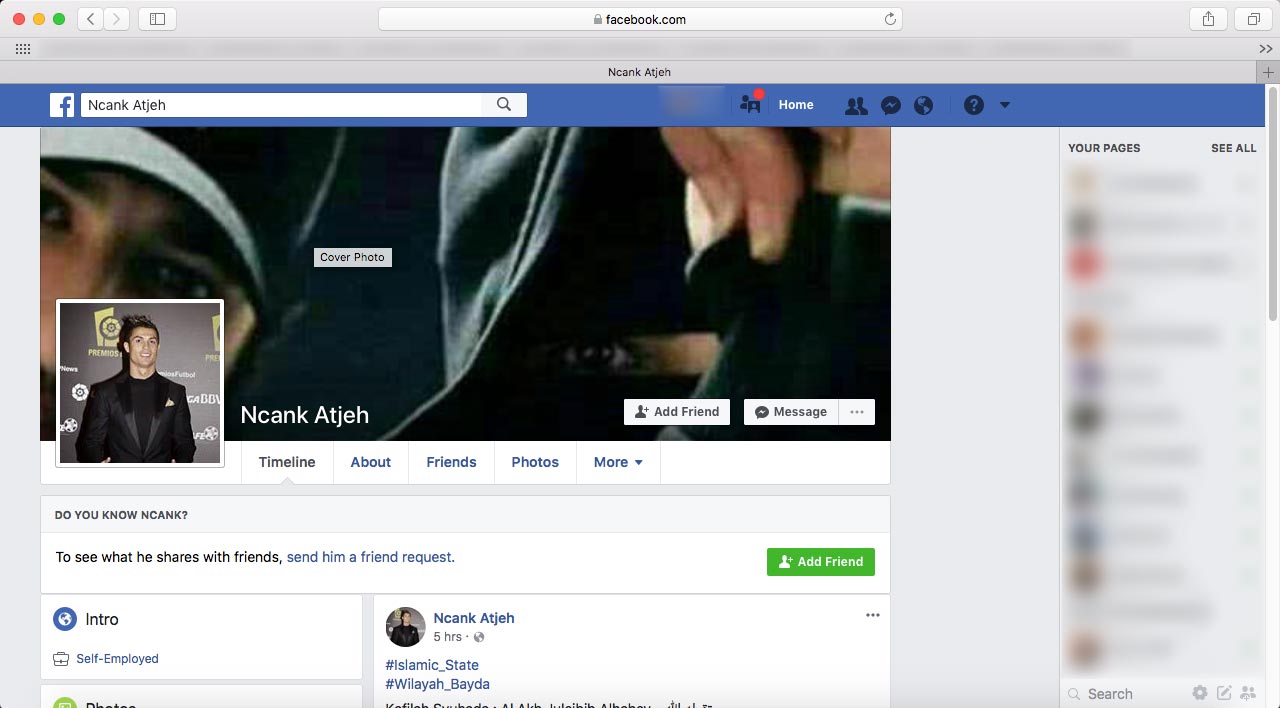Click the See All pages link
This screenshot has width=1280, height=708.
(x=1233, y=148)
